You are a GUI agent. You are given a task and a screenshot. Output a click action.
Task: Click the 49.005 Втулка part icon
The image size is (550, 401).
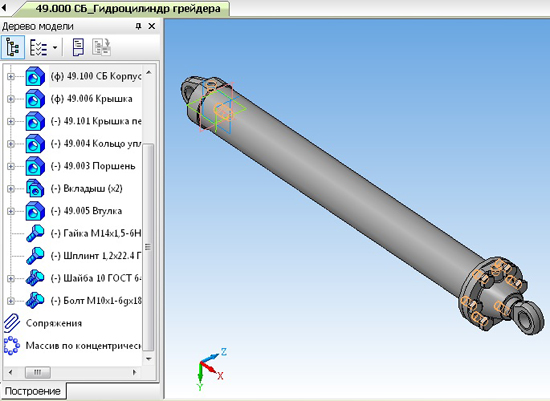coord(35,211)
